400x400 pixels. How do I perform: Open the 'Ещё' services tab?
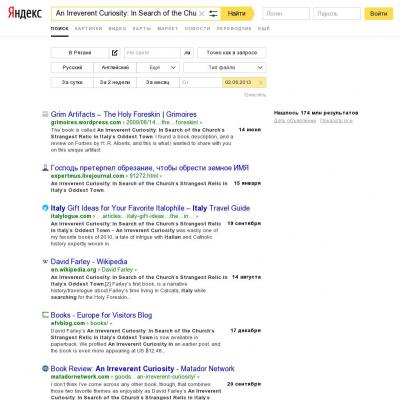point(263,29)
